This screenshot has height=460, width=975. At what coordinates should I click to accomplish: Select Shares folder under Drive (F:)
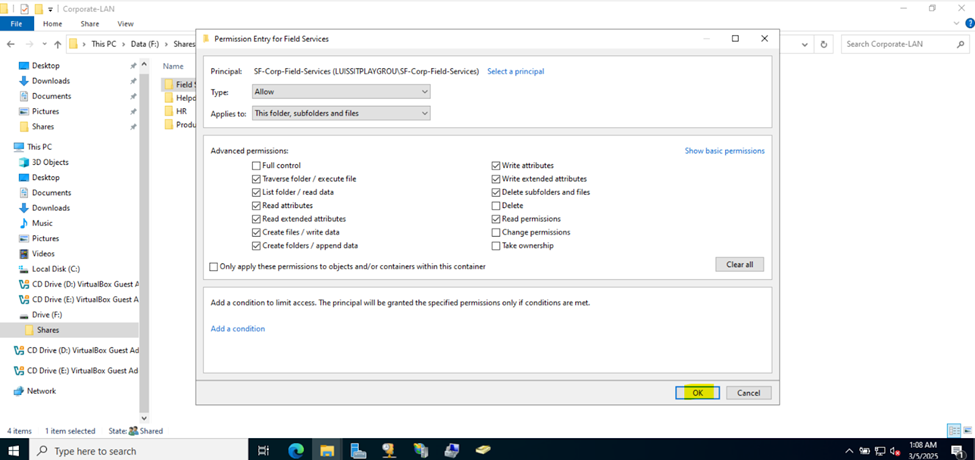(47, 330)
